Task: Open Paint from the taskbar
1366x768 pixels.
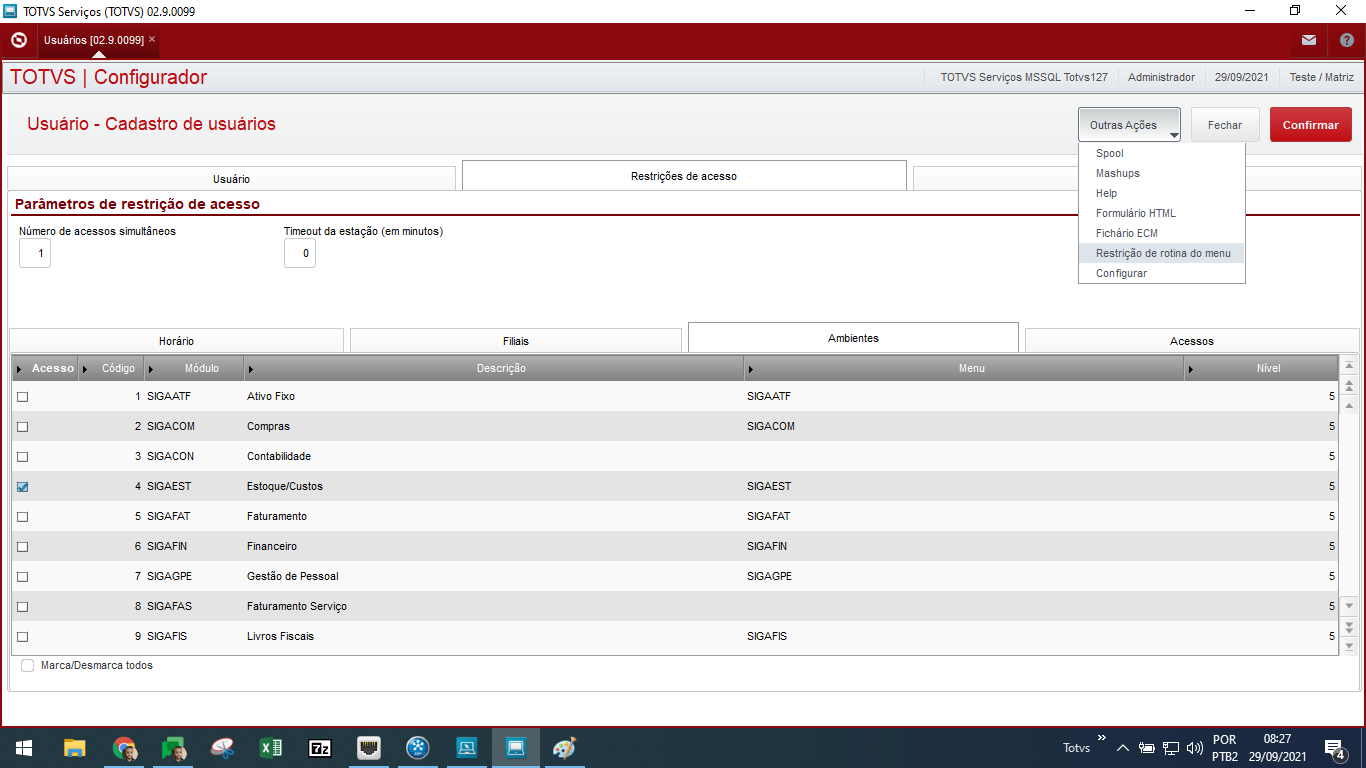Action: pos(565,748)
